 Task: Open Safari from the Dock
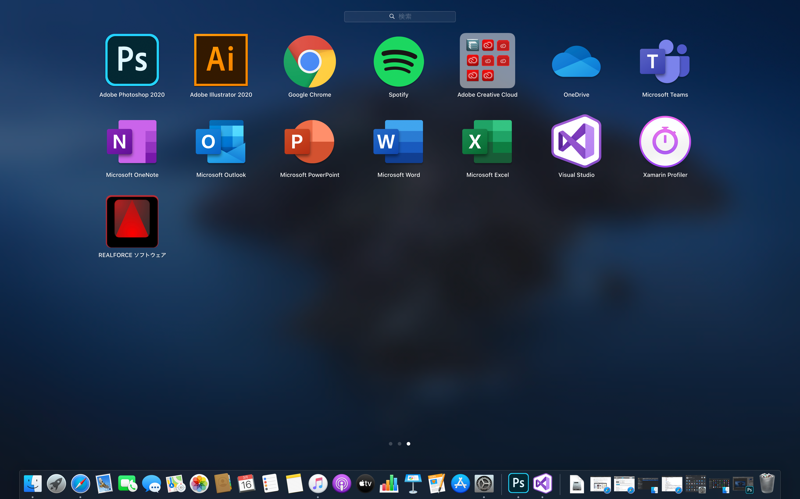coord(80,483)
